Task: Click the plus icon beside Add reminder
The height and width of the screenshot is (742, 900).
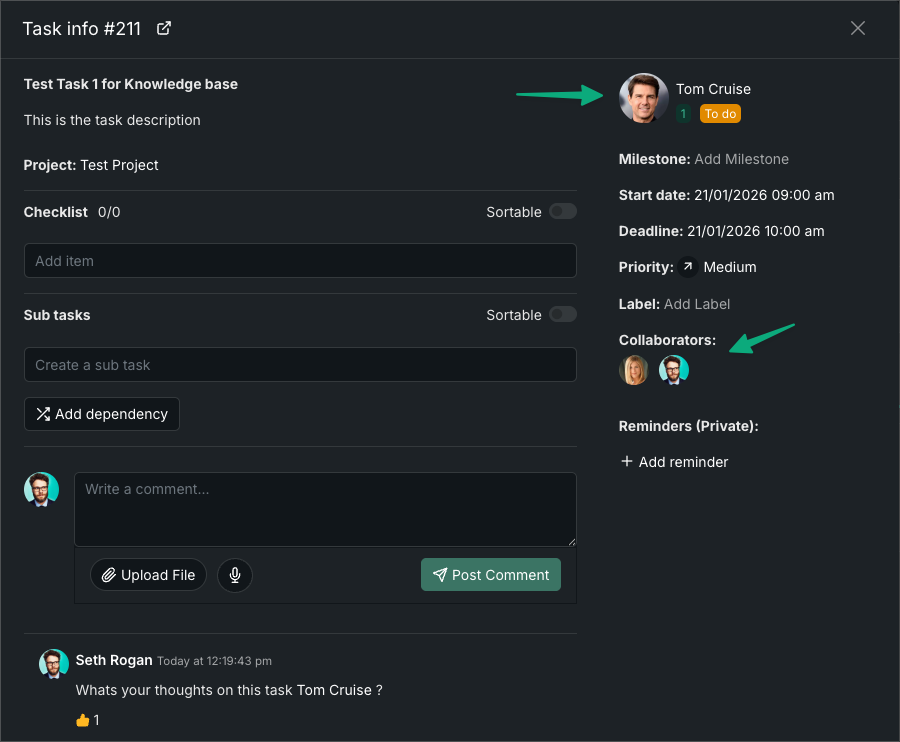Action: [627, 462]
